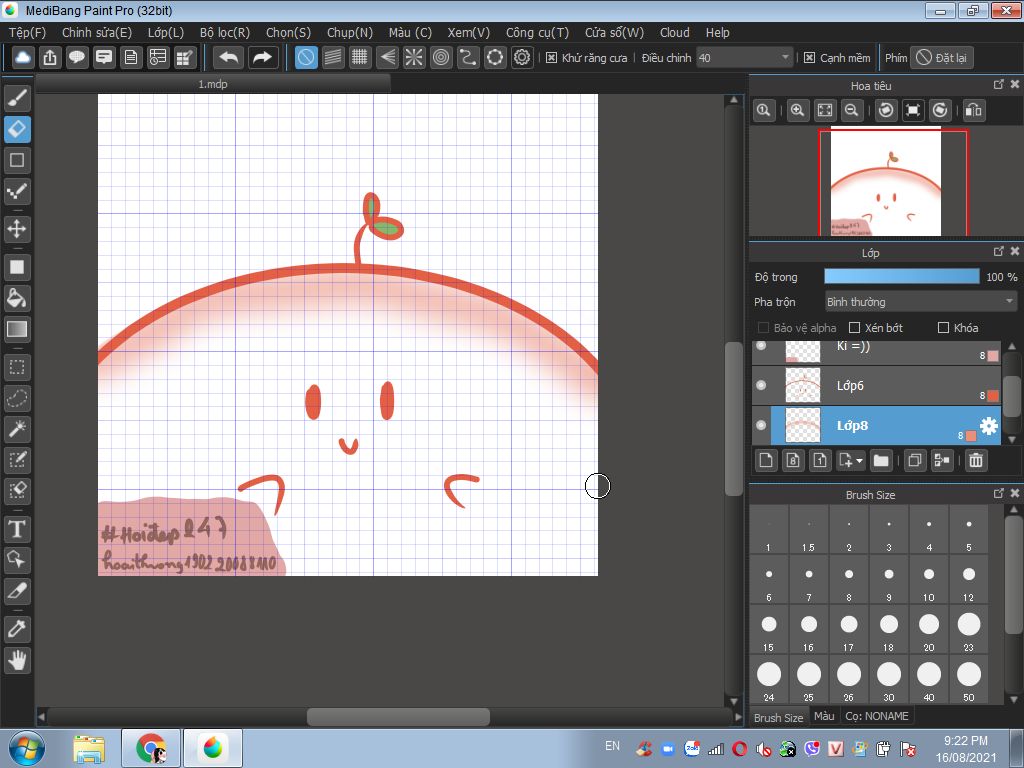
Task: Delete layer with the trash icon
Action: click(976, 460)
